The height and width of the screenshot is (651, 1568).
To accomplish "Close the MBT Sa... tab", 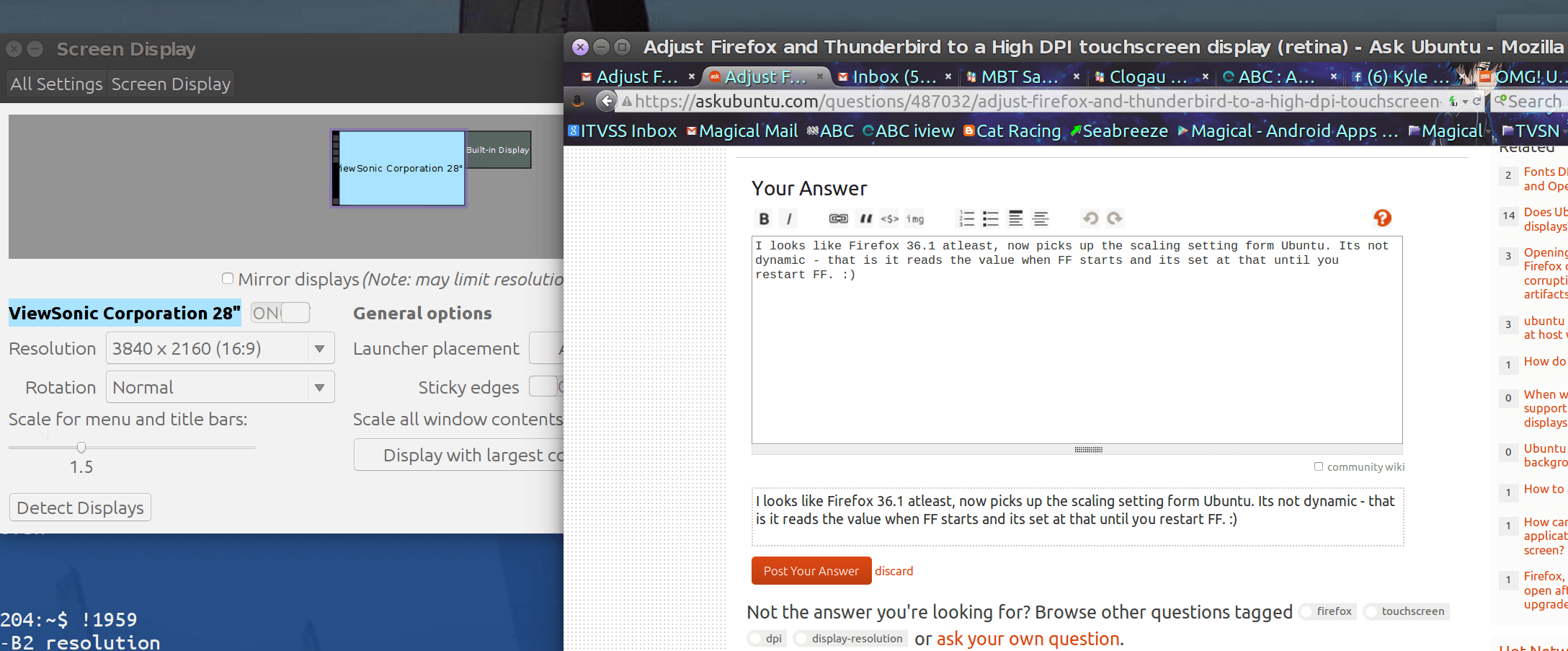I will tap(1077, 76).
